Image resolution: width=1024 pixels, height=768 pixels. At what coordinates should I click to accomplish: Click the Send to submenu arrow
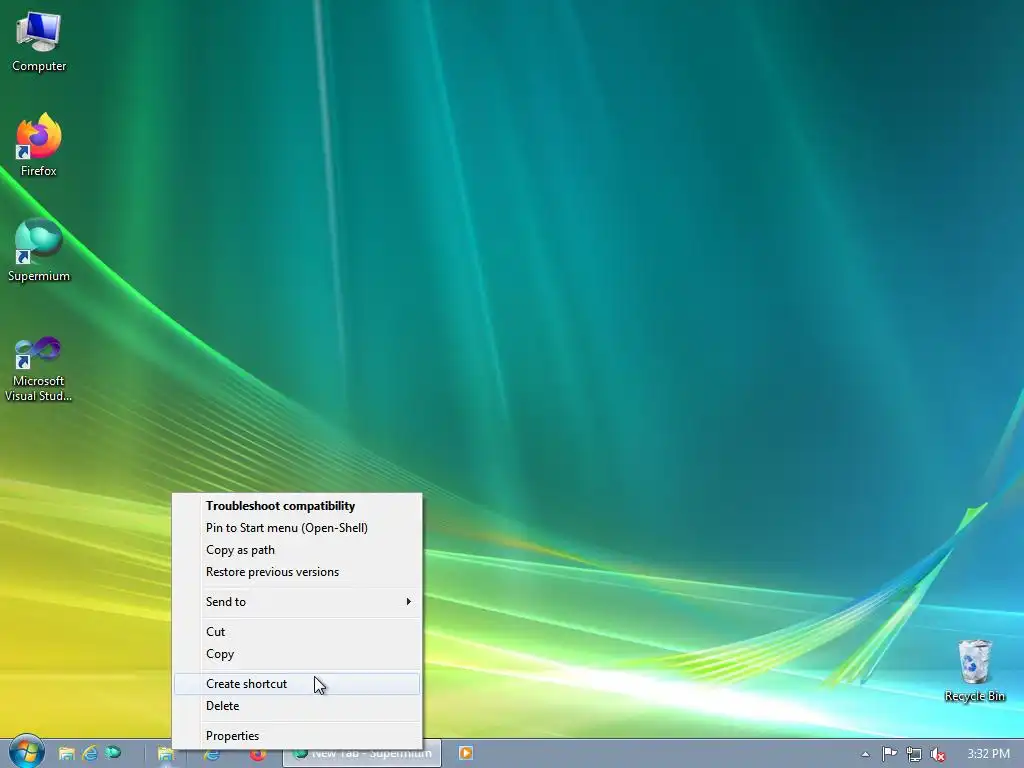point(409,601)
